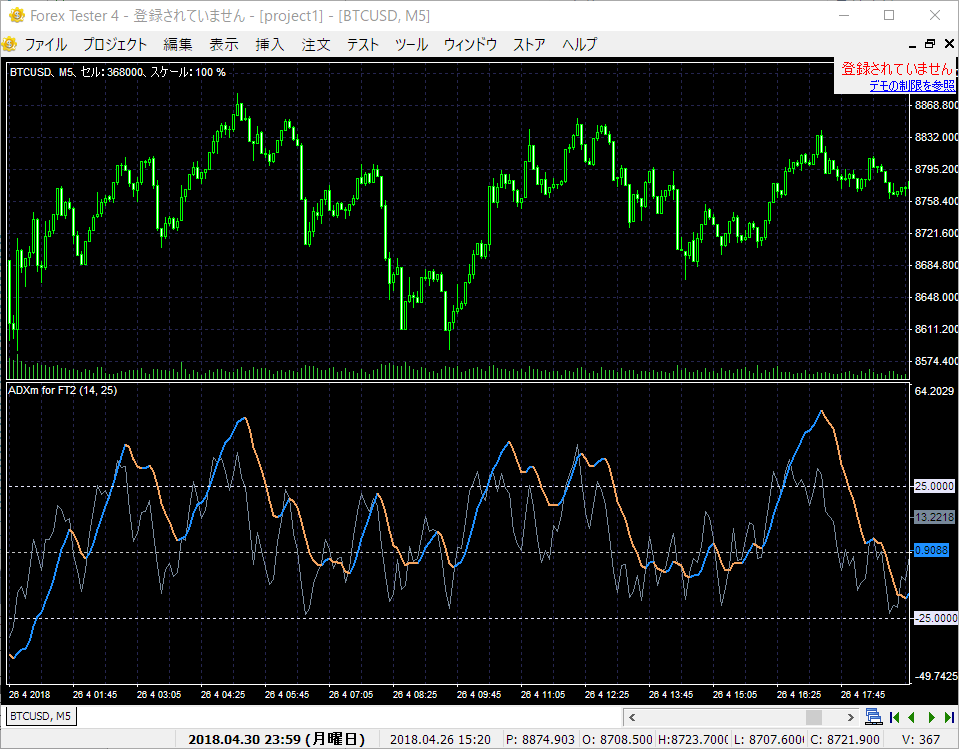Click the chart horizontal scrollbar thumb

click(x=813, y=717)
